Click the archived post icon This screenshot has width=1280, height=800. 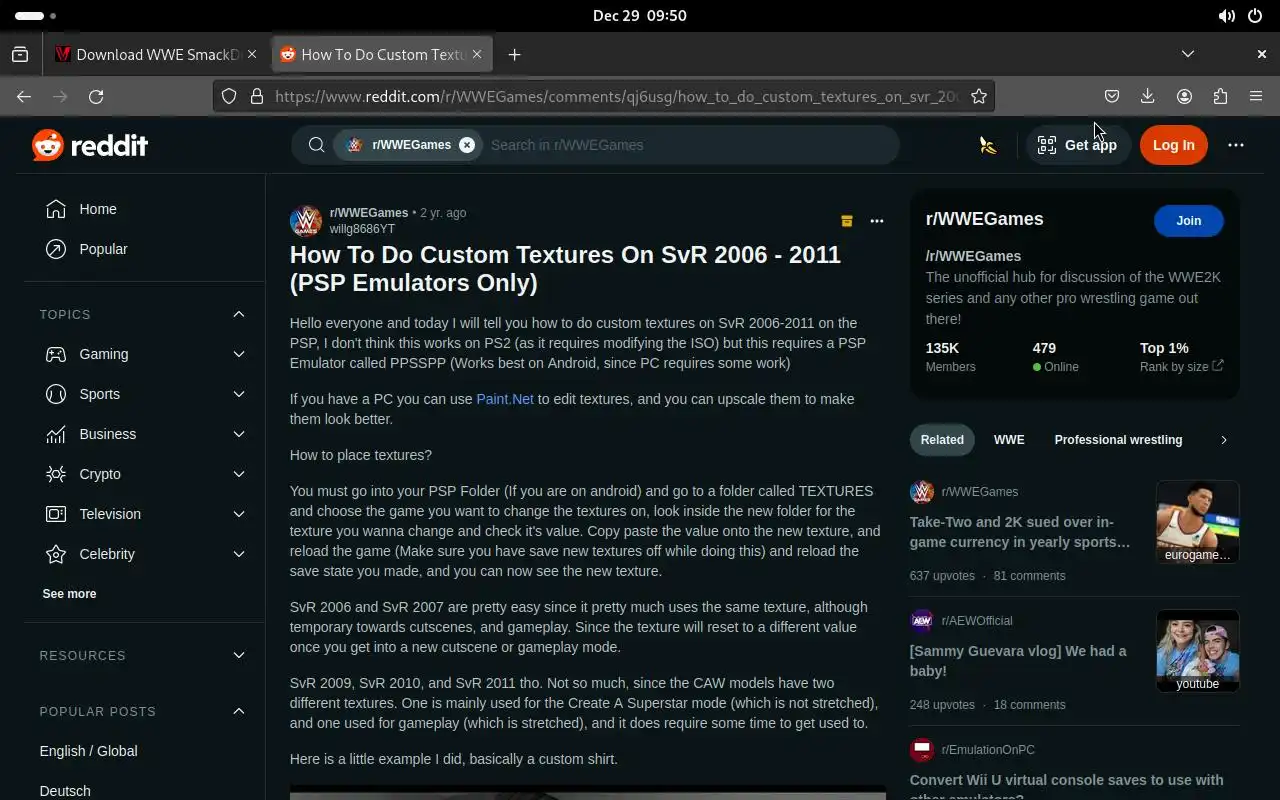point(847,221)
